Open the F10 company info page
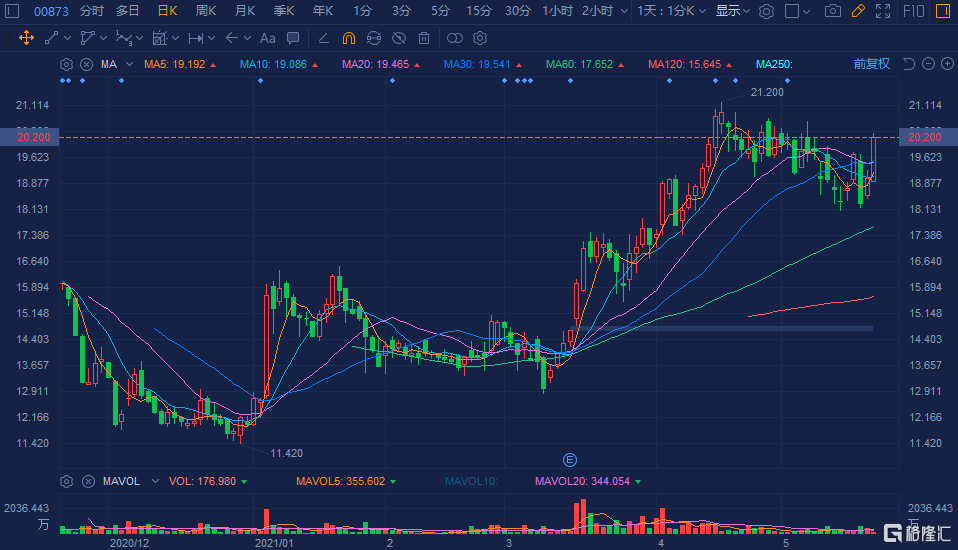Screen dimensions: 958x550 [913, 11]
